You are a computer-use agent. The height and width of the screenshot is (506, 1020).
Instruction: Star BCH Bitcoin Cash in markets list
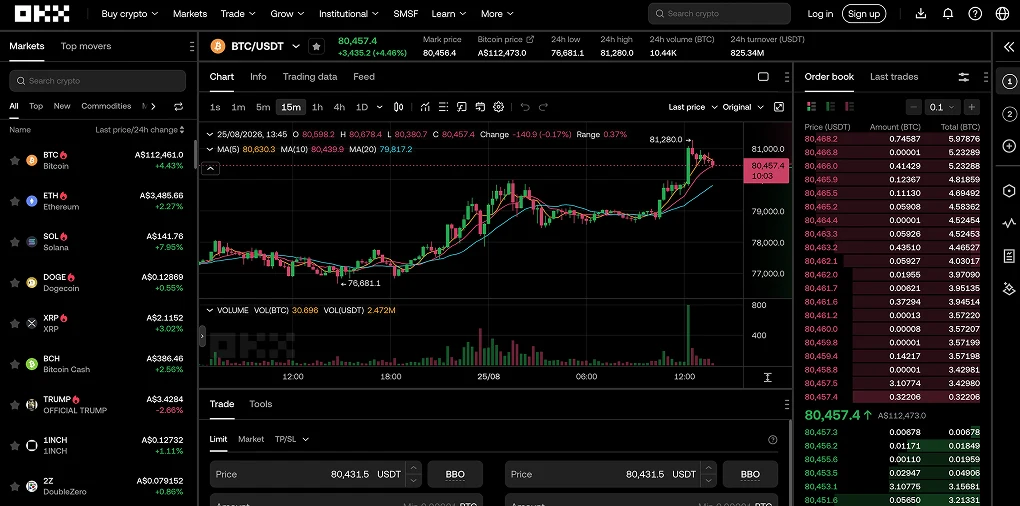click(14, 364)
